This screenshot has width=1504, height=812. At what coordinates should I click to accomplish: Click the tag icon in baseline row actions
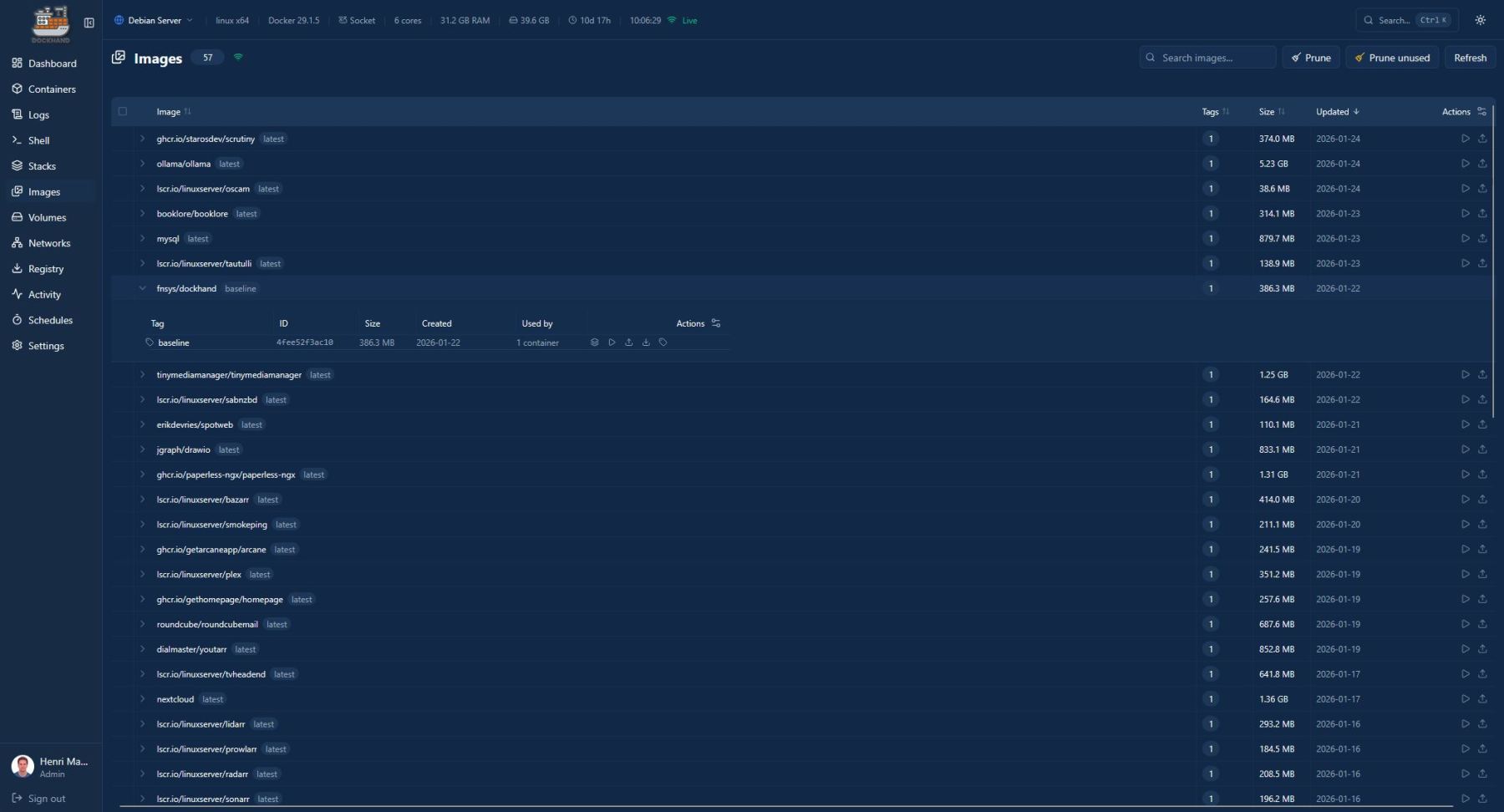coord(663,343)
